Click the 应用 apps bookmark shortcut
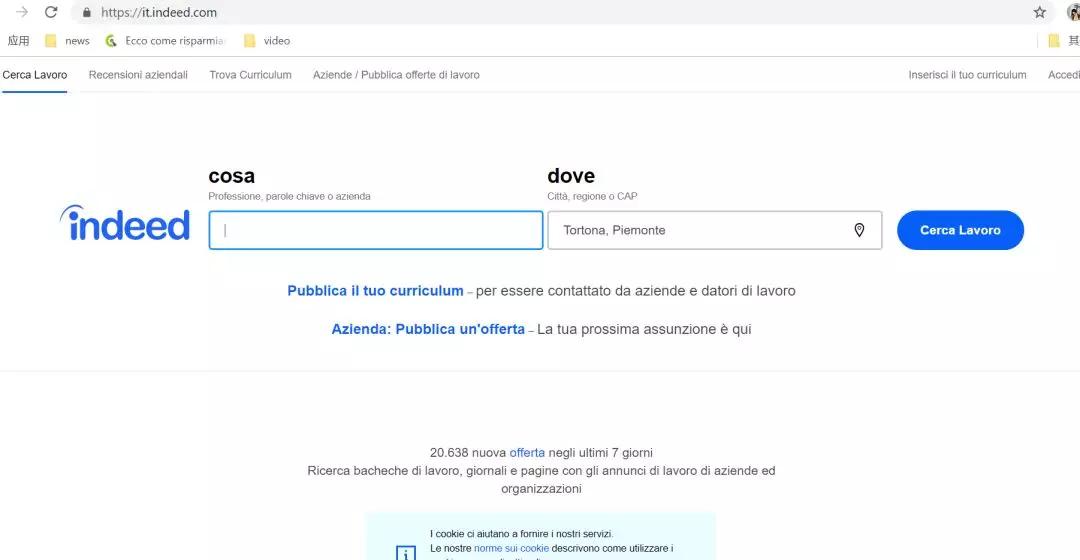 [19, 41]
